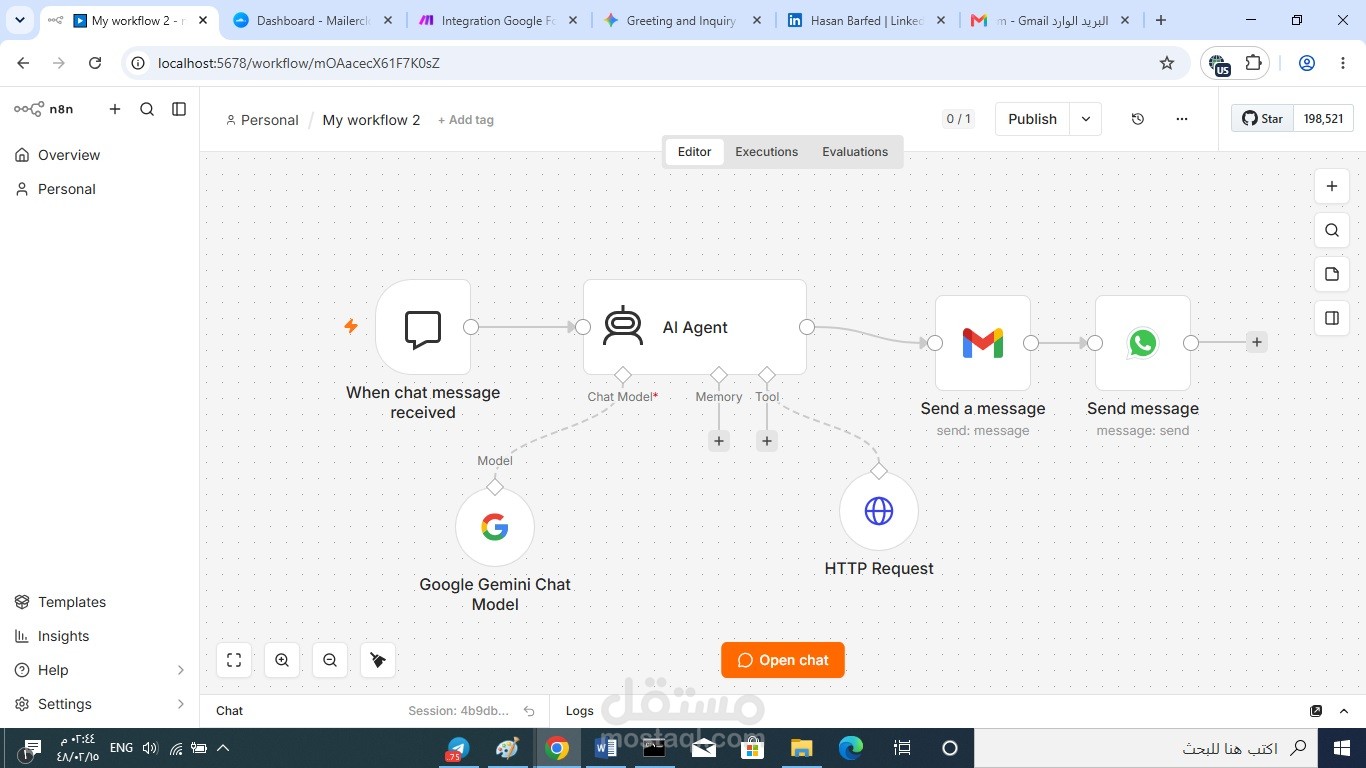The height and width of the screenshot is (768, 1366).
Task: Click the n8n logo in sidebar
Action: click(43, 109)
